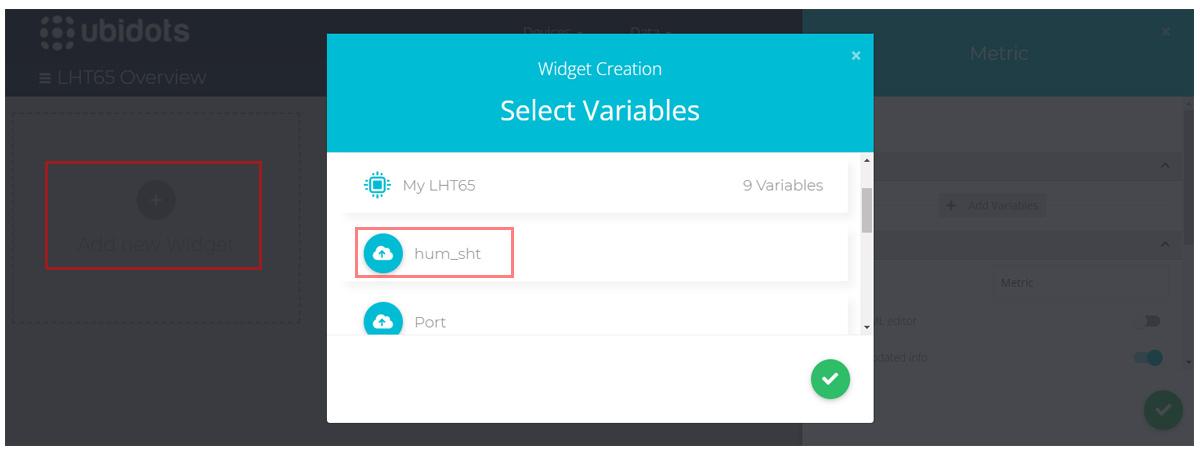This screenshot has height=450, width=1200.
Task: Open the hamburger menu beside LHT65 Overview
Action: pos(45,78)
